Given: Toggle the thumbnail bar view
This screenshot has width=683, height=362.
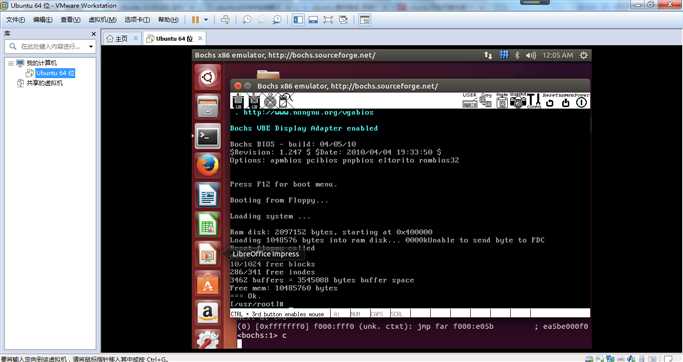Looking at the screenshot, I should coord(313,20).
